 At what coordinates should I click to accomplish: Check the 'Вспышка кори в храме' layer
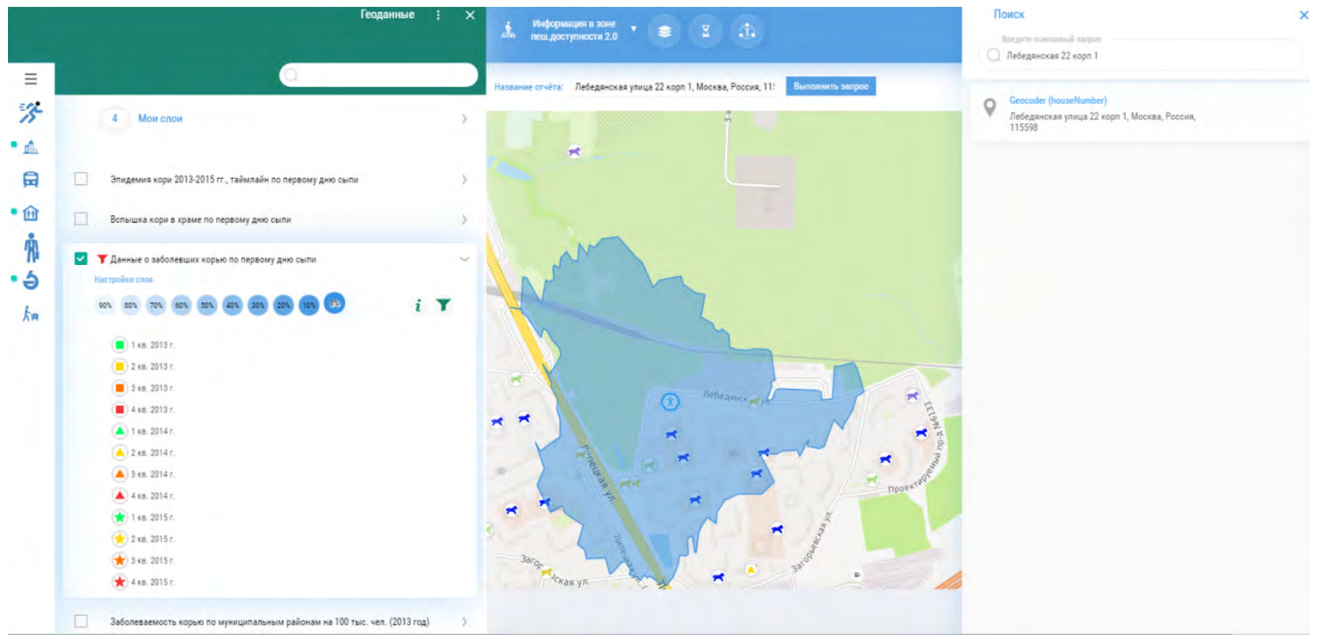point(81,219)
